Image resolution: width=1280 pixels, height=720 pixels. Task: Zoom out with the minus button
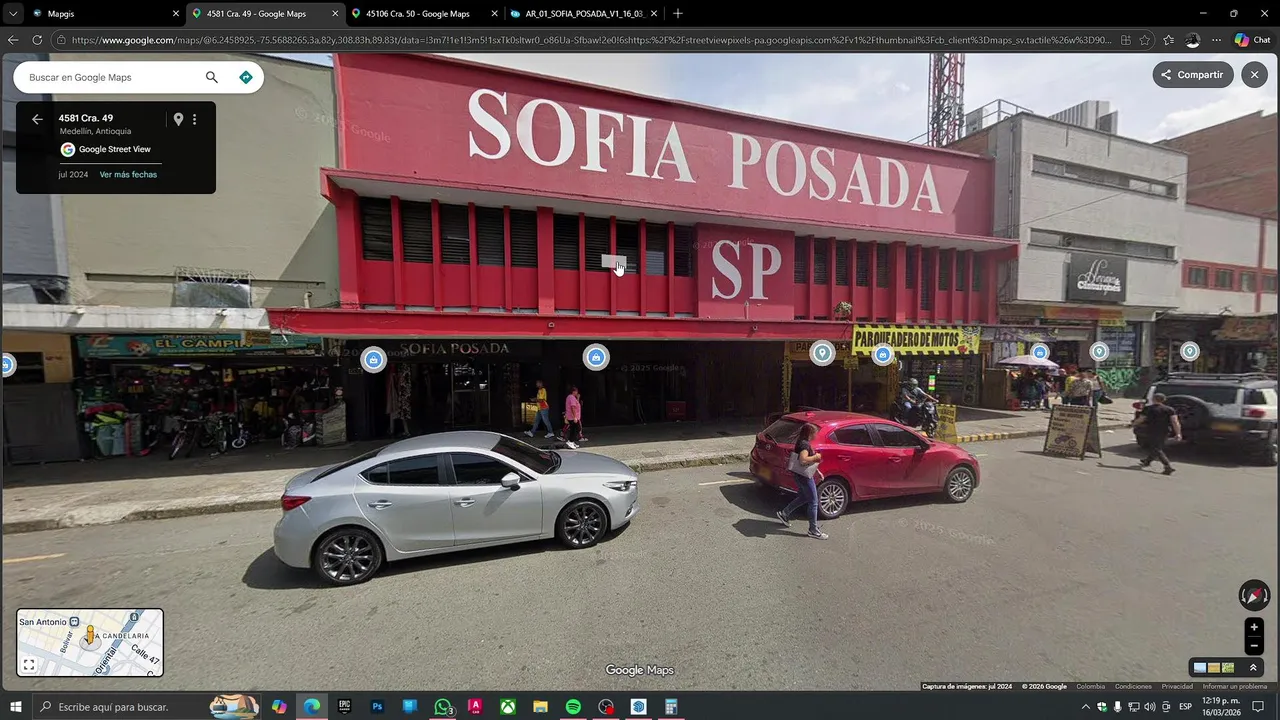point(1254,646)
